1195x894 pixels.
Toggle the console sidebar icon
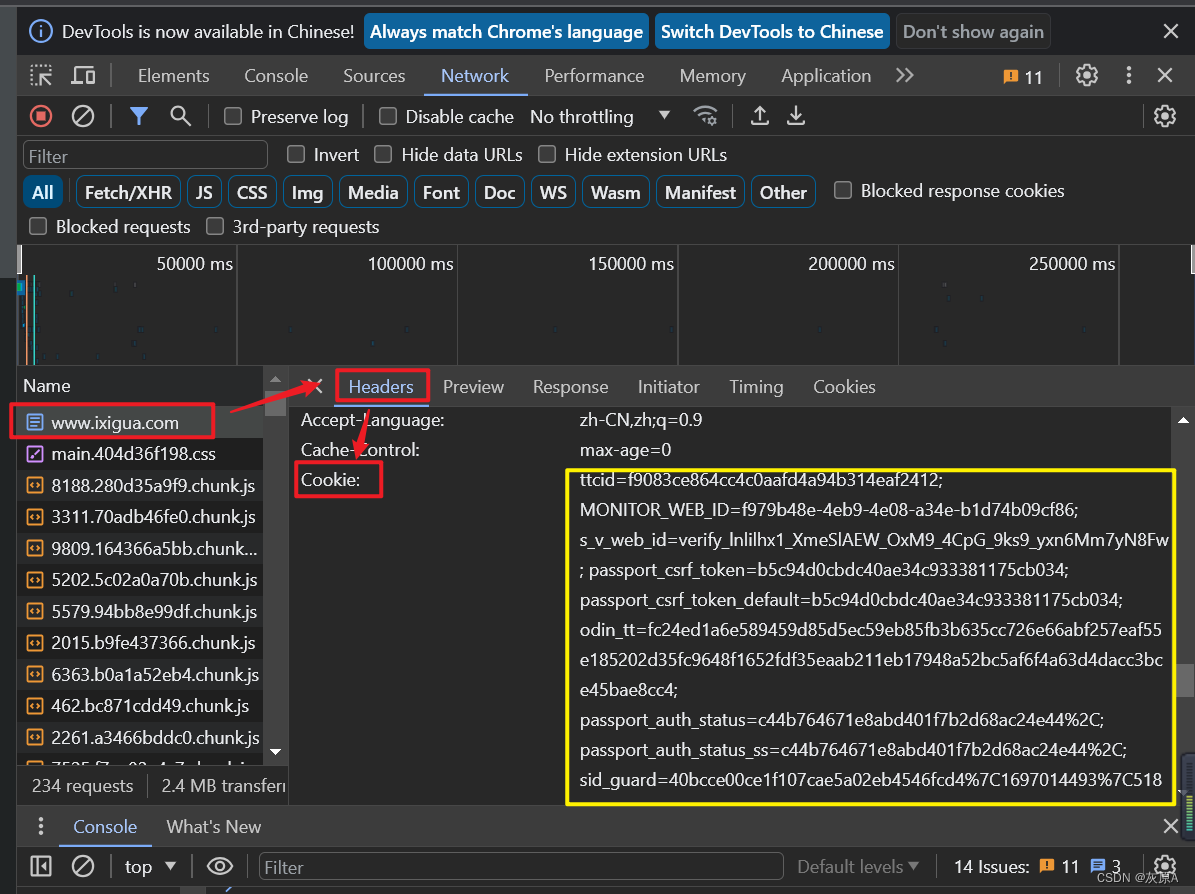coord(41,867)
